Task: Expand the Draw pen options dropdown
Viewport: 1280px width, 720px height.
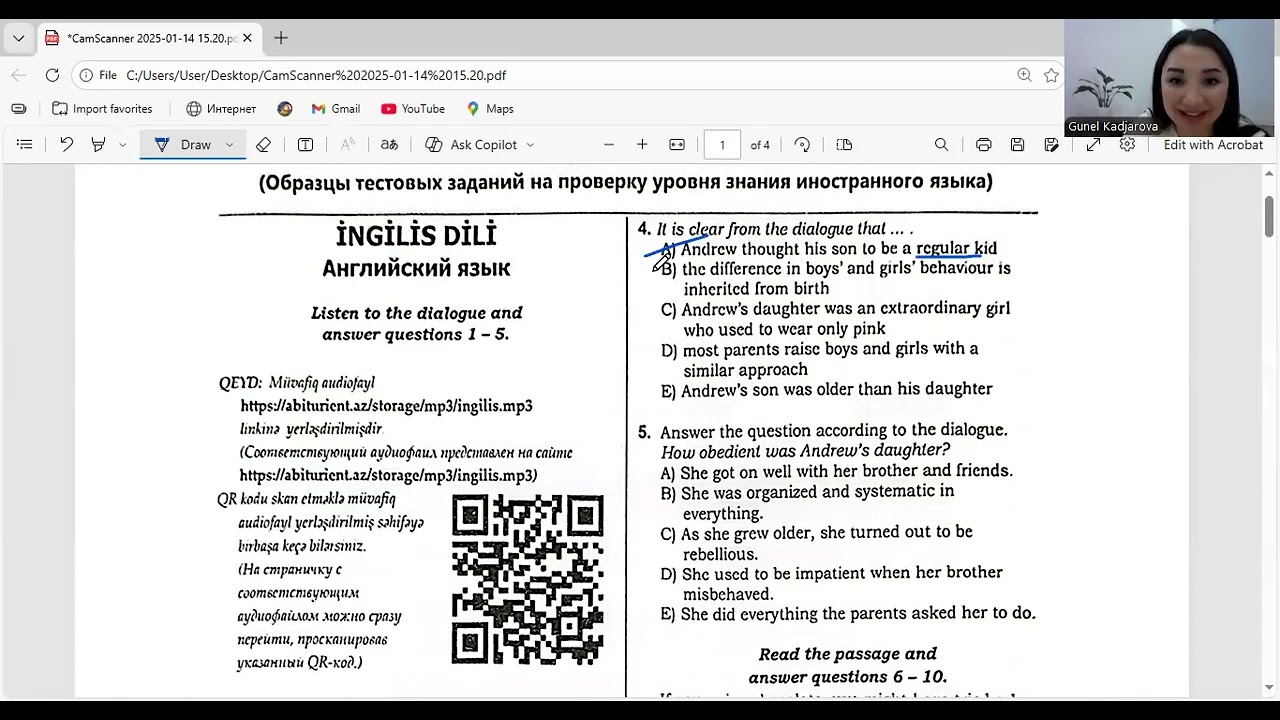Action: pos(229,145)
